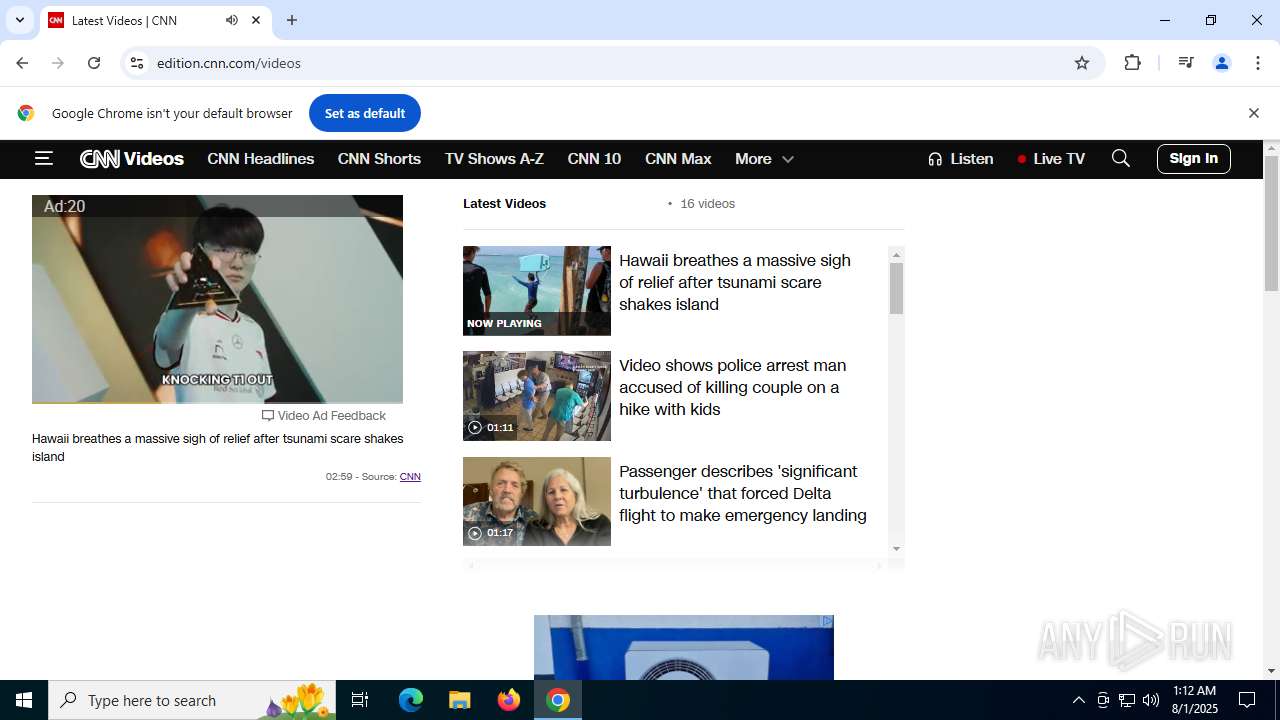Viewport: 1280px width, 720px height.
Task: Click the Hawaii tsunami video thumbnail
Action: pos(537,291)
